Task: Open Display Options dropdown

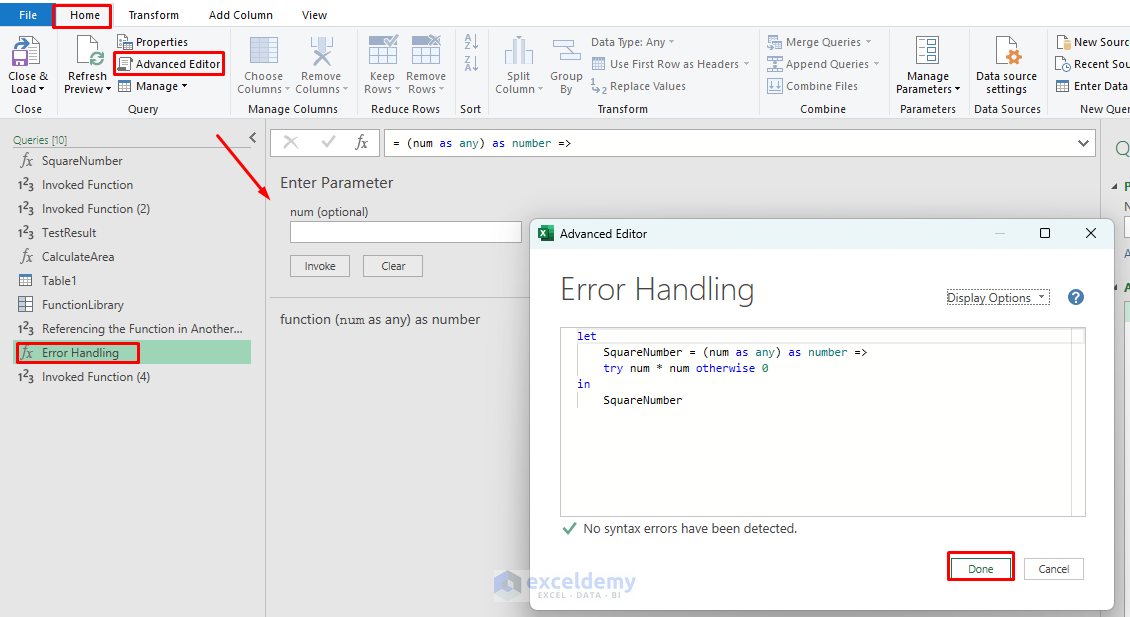Action: [x=997, y=297]
